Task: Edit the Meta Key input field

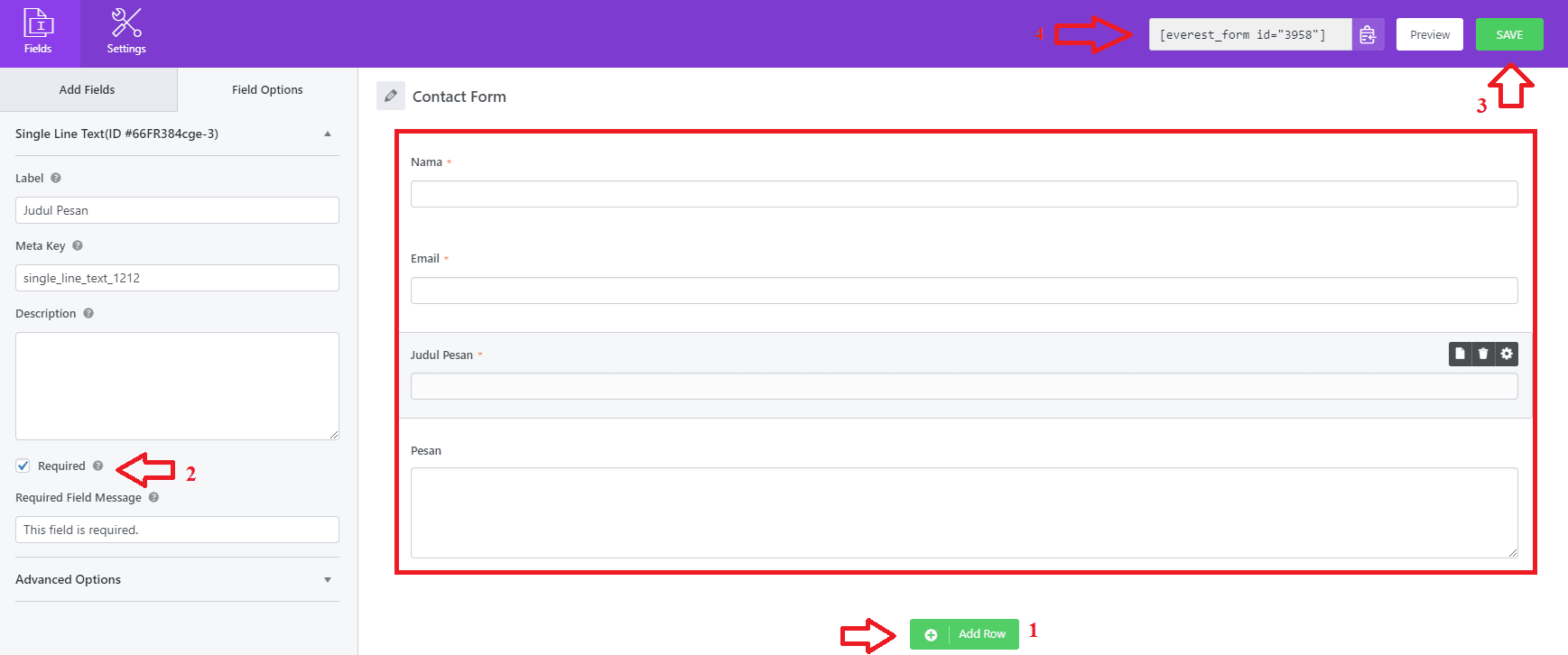Action: [177, 278]
